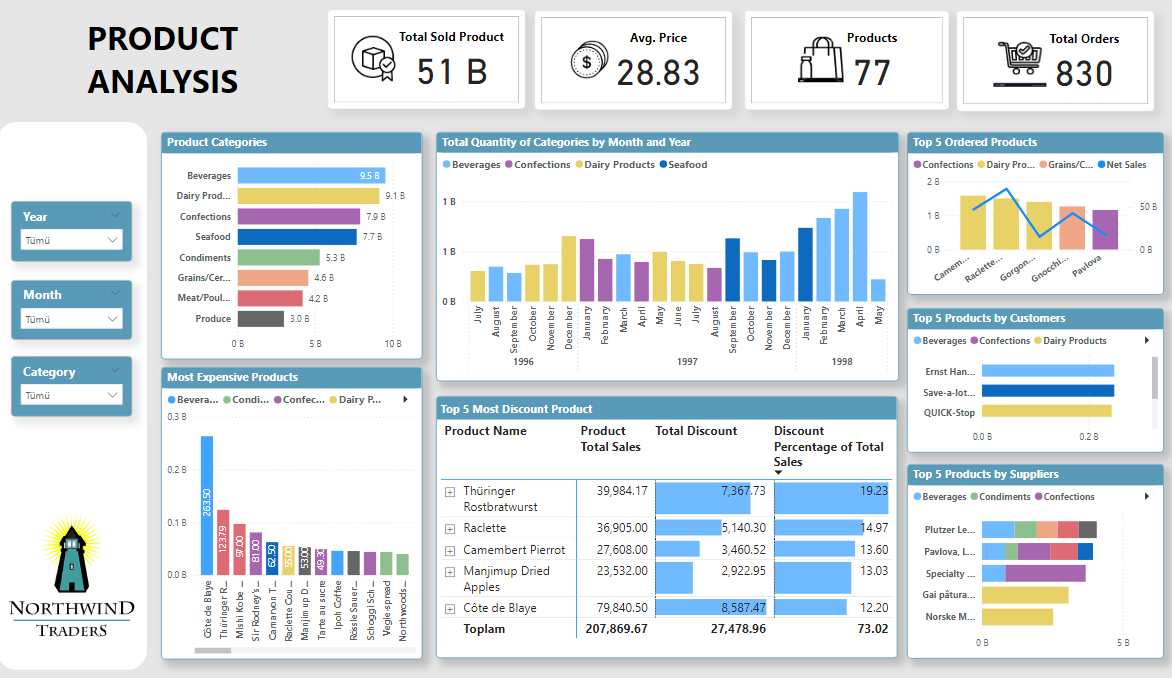This screenshot has height=678, width=1172.
Task: Expand the Camembert Pierrot row
Action: click(450, 551)
